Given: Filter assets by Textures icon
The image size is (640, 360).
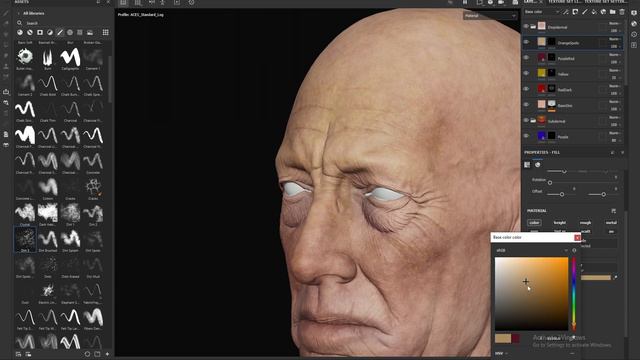Looking at the screenshot, I should point(80,32).
